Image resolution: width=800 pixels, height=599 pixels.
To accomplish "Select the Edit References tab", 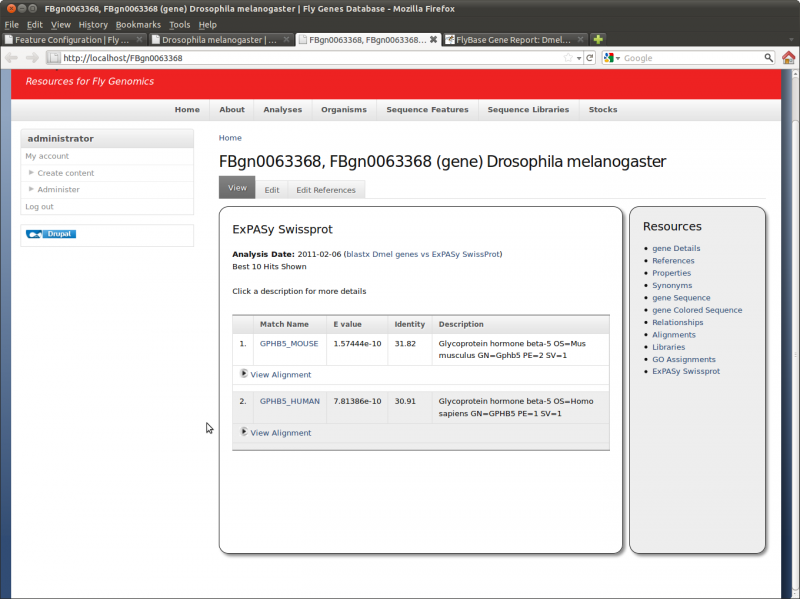I will tap(326, 190).
